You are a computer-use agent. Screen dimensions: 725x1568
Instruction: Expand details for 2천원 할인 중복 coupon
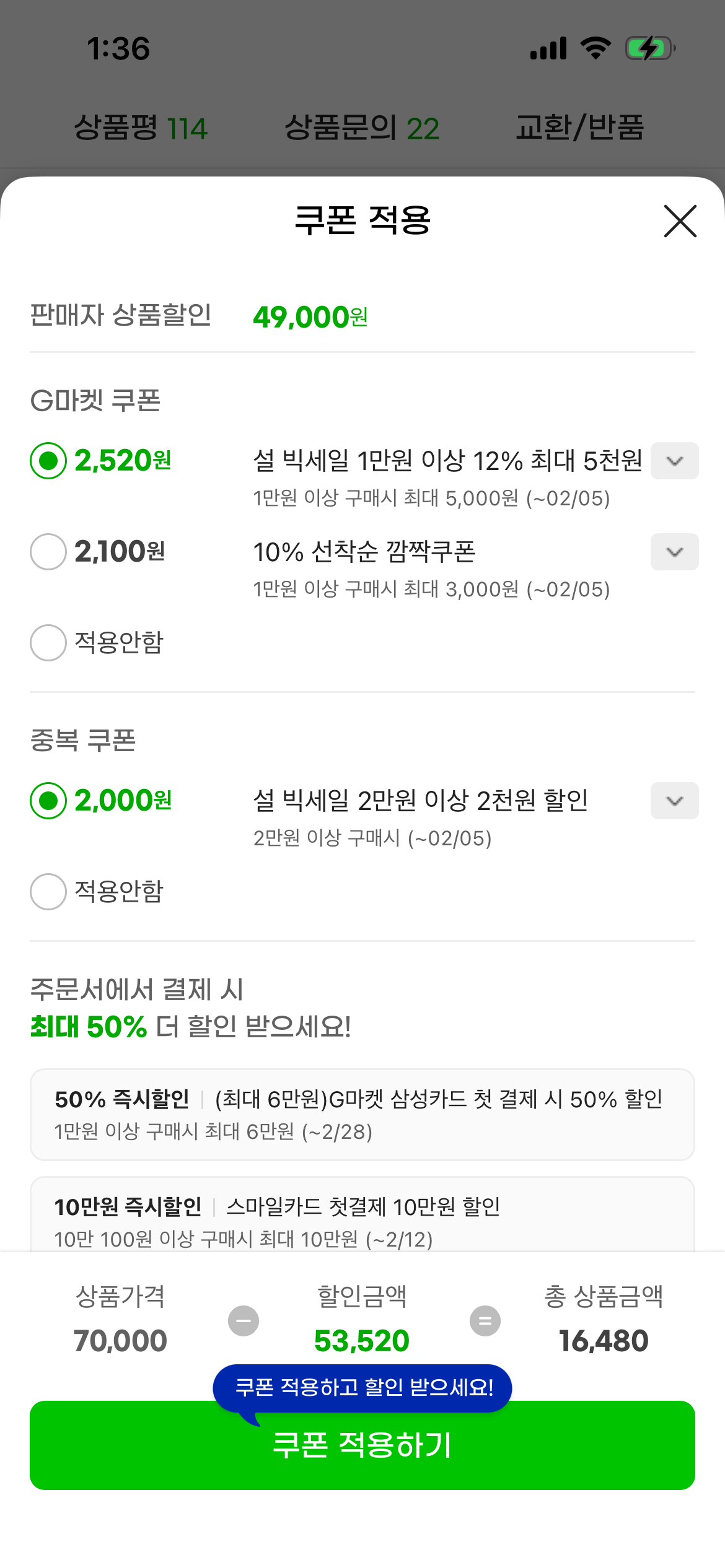coord(674,801)
